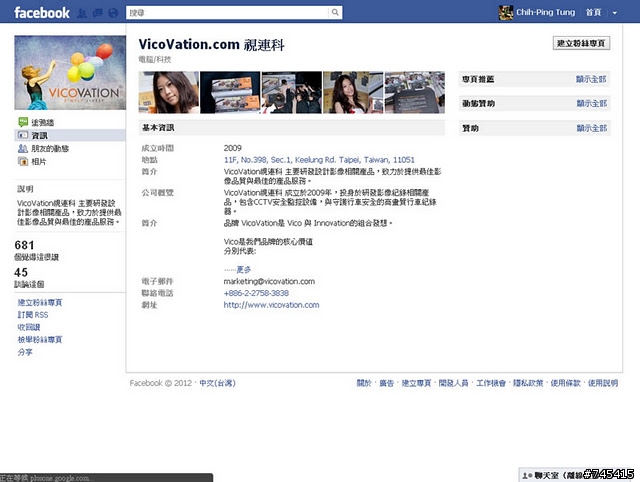Viewport: 640px width, 482px height.
Task: Click 分享 share link in sidebar
Action: point(25,352)
